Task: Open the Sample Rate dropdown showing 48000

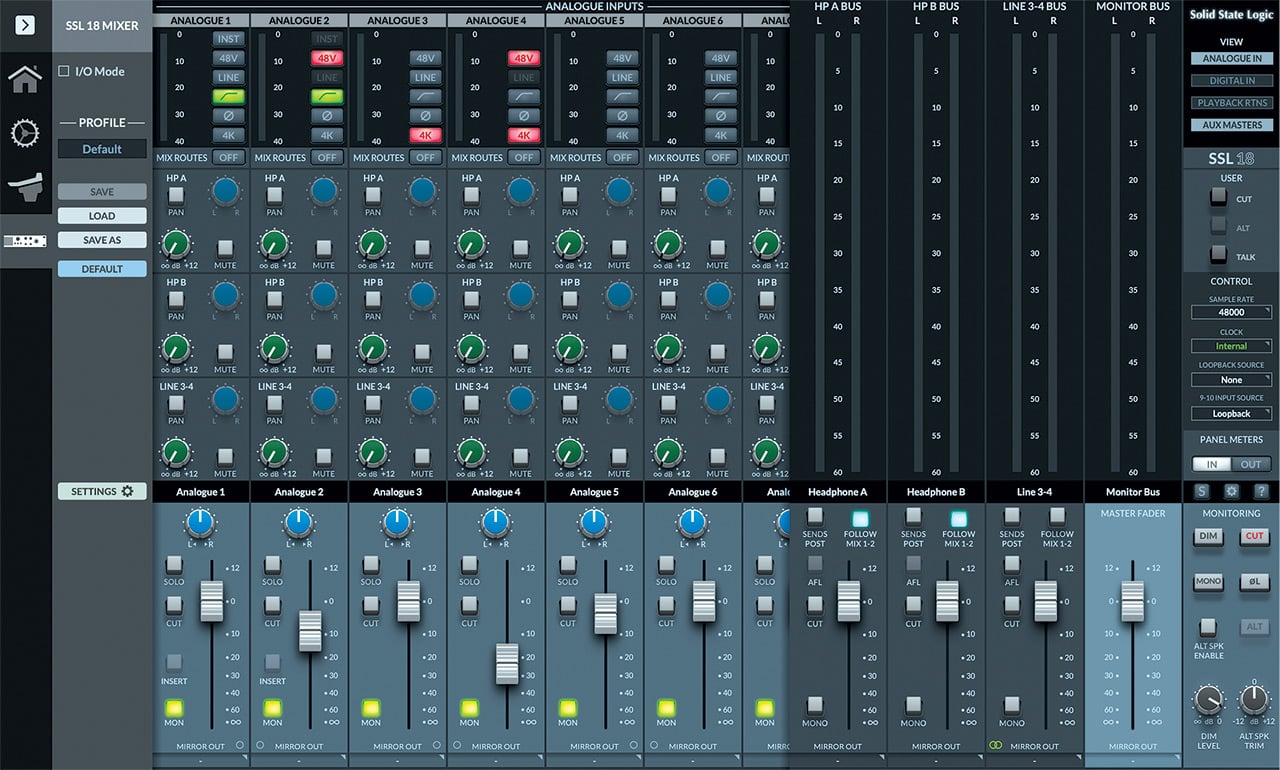Action: coord(1230,311)
